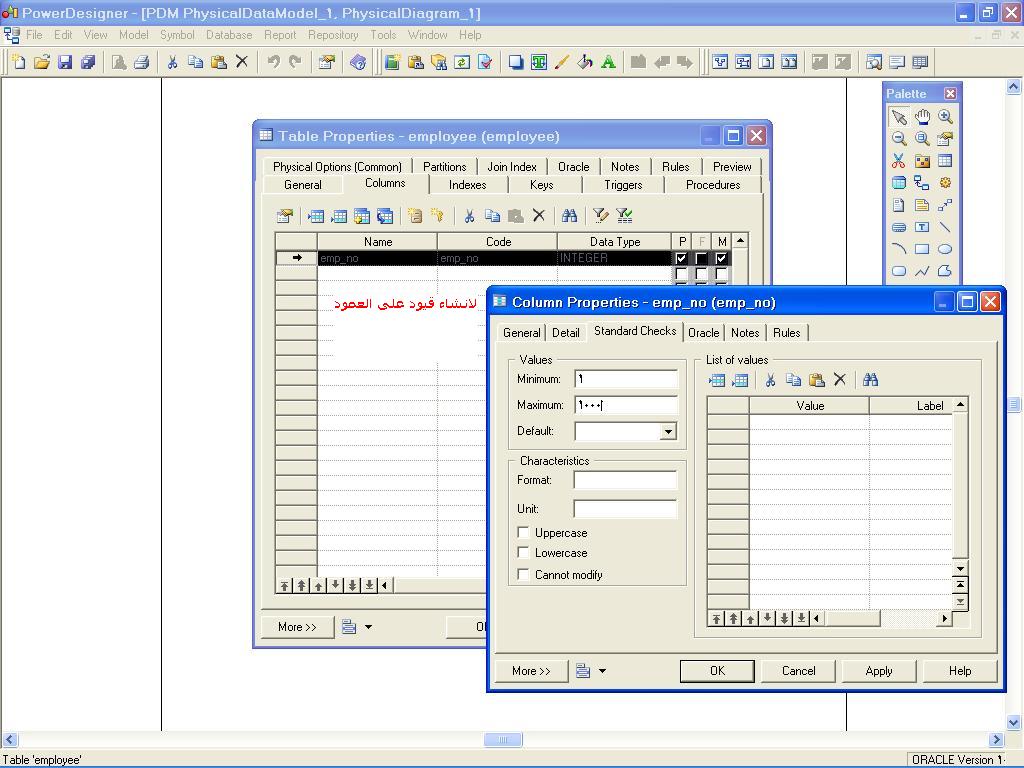Click the Cut scissors icon in the Palette
Screen dimensions: 1024x768
pos(899,161)
